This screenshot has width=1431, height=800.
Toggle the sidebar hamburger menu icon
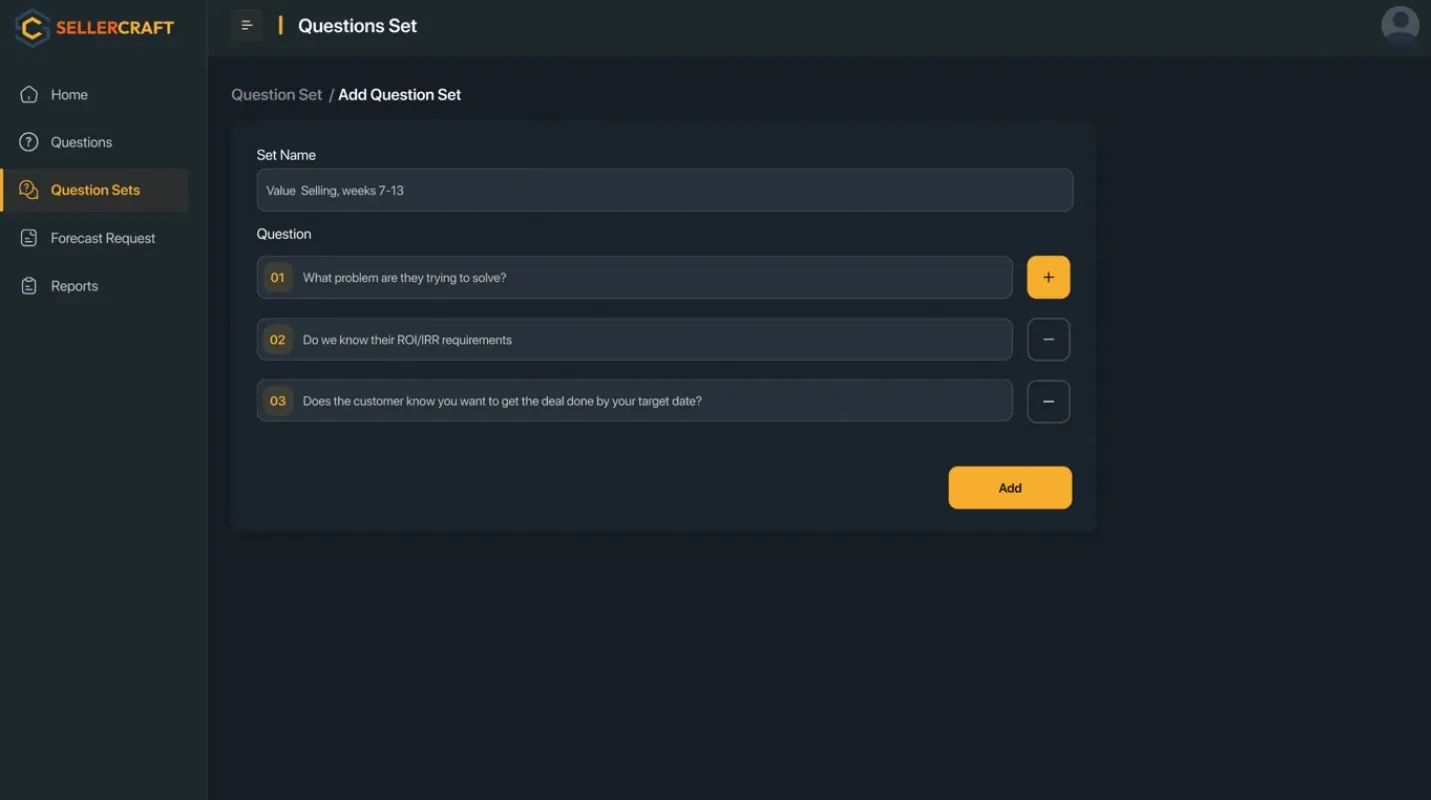246,26
